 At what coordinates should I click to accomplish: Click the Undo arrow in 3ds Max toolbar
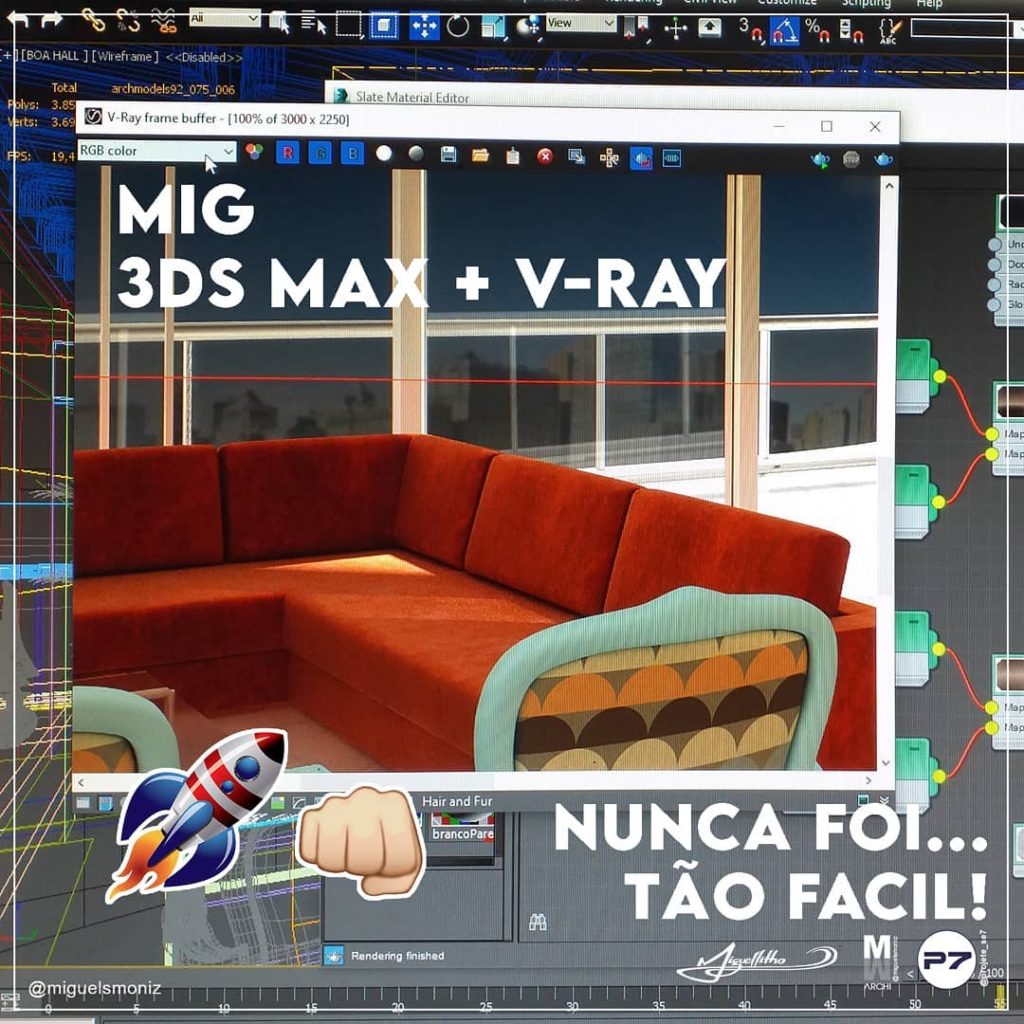pos(19,20)
